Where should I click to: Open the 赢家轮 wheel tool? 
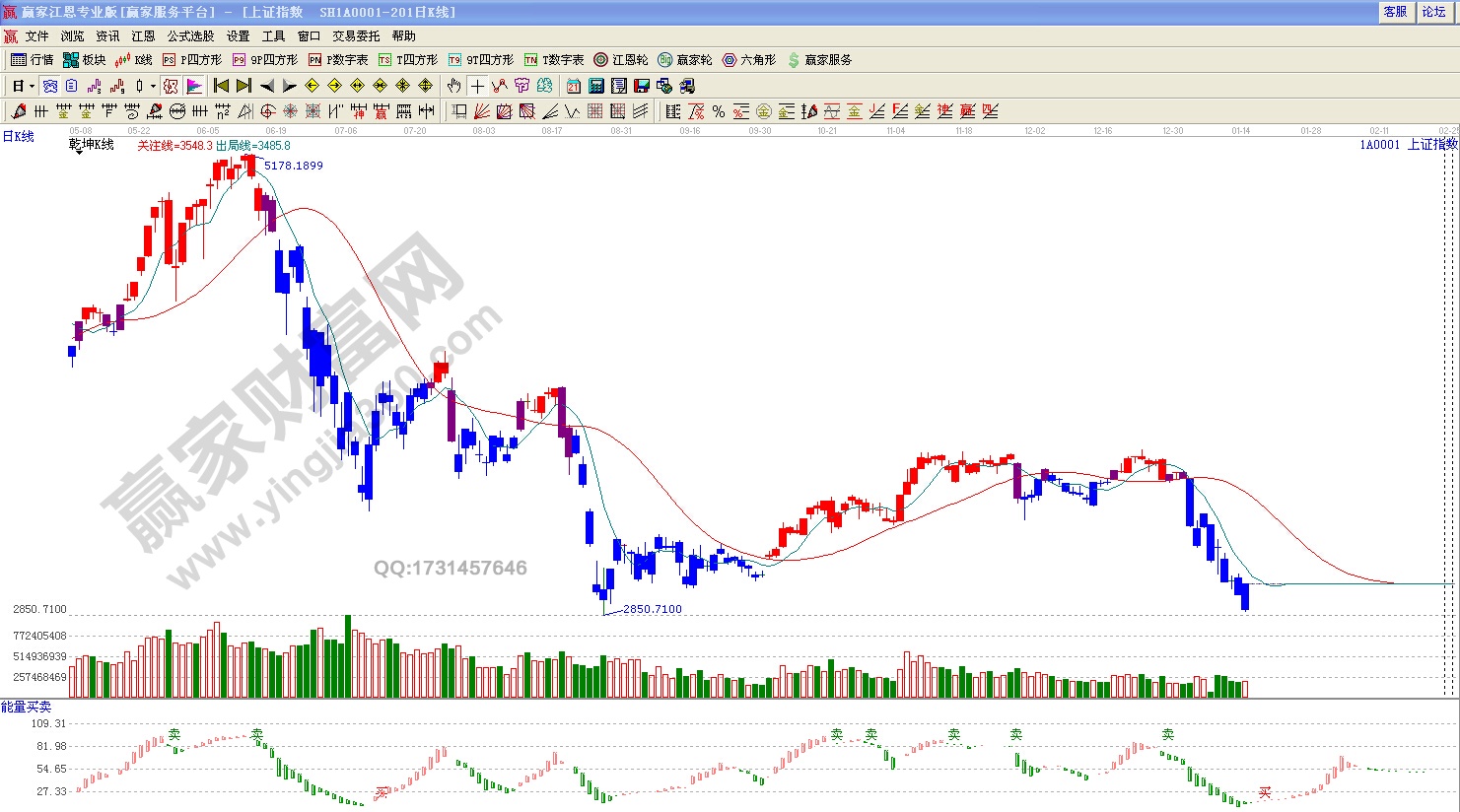685,60
